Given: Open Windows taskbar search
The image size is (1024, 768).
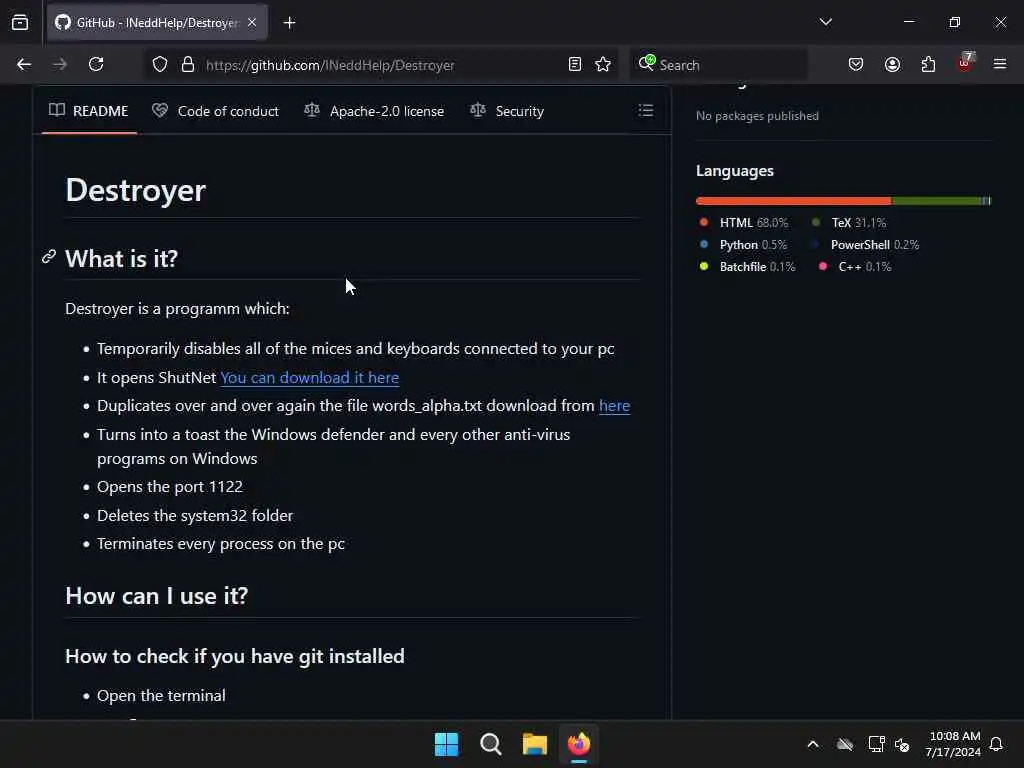Looking at the screenshot, I should tap(490, 744).
